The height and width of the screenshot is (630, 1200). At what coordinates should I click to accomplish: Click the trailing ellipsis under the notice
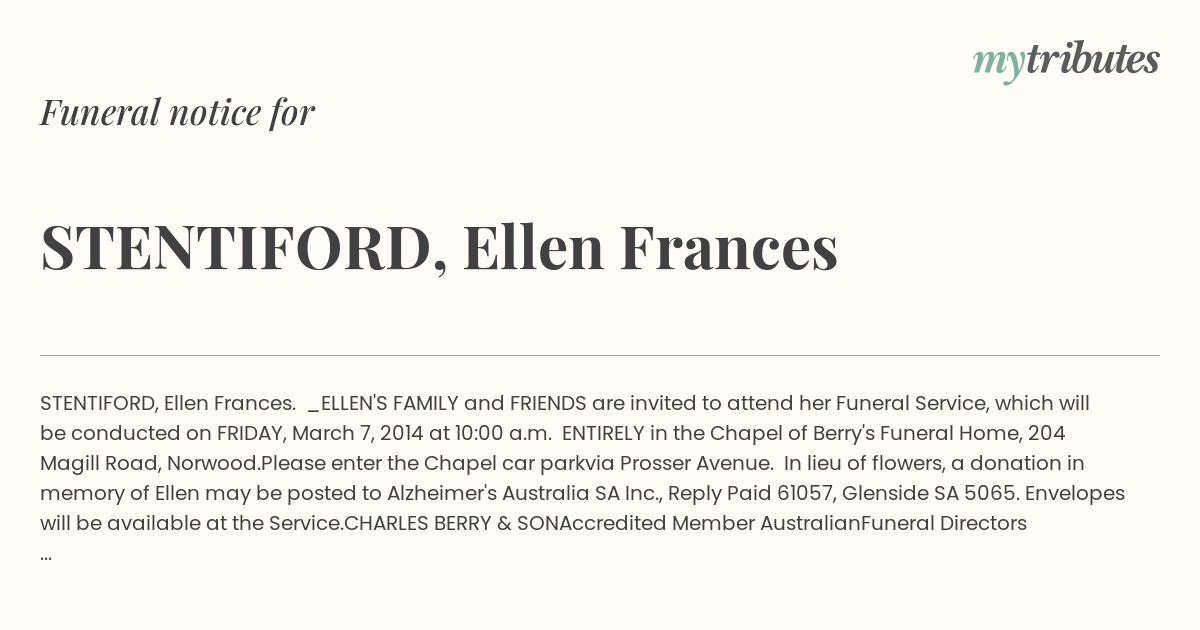46,553
